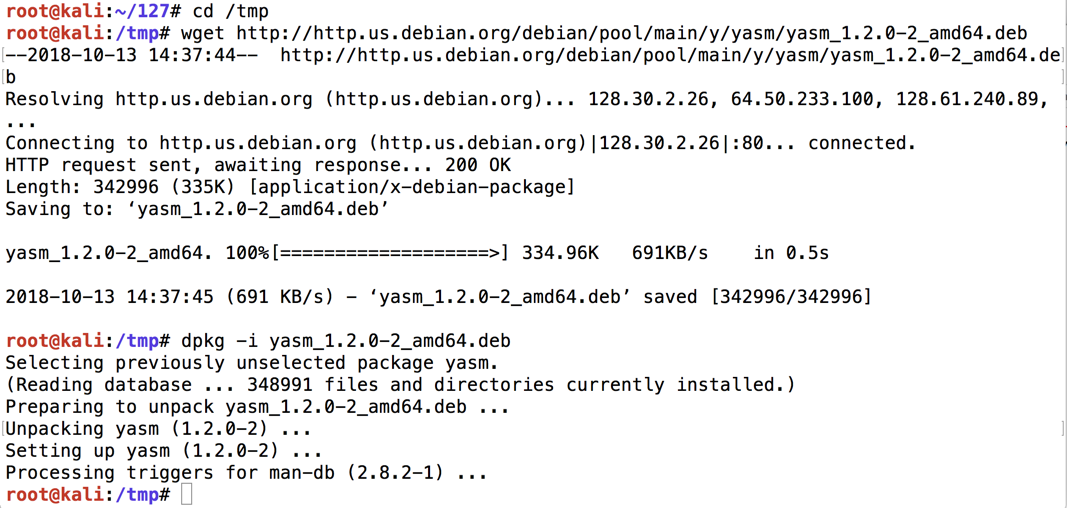Click the 'Selecting previously unselected package yasm.' line
1067x508 pixels.
(x=251, y=363)
